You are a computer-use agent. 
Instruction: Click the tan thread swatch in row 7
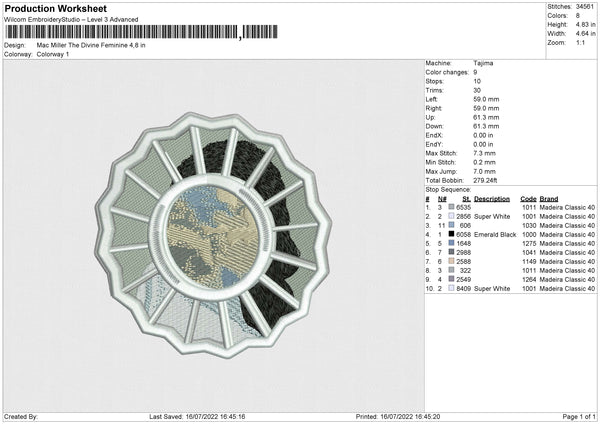[x=453, y=261]
